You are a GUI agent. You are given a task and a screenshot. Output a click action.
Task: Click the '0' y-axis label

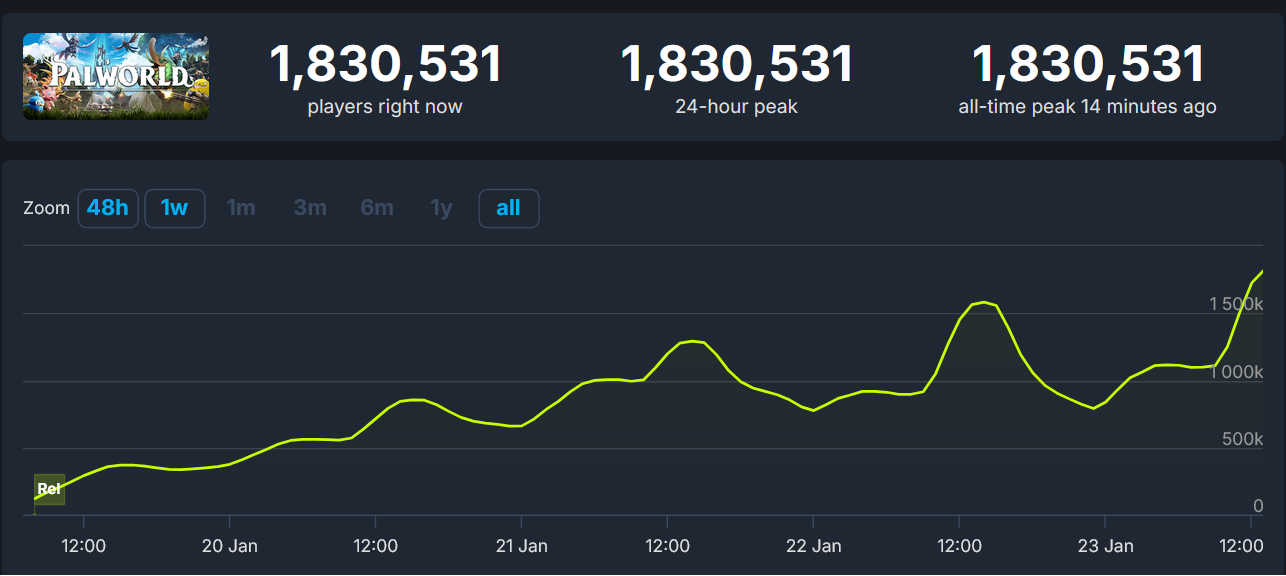point(1258,507)
